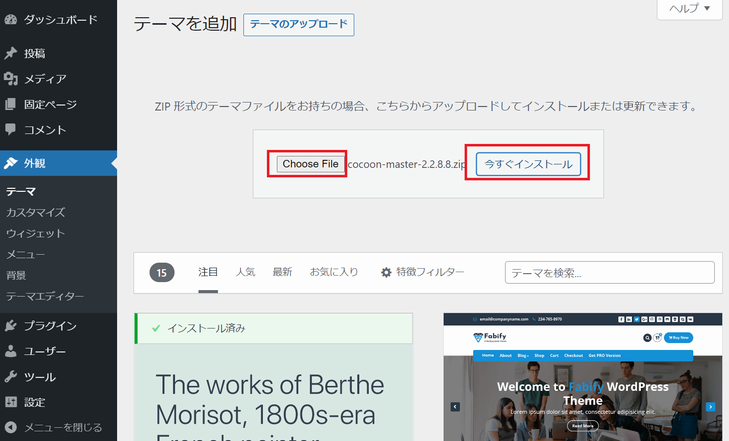Open the 背景 submenu item
The height and width of the screenshot is (441, 729).
point(16,275)
